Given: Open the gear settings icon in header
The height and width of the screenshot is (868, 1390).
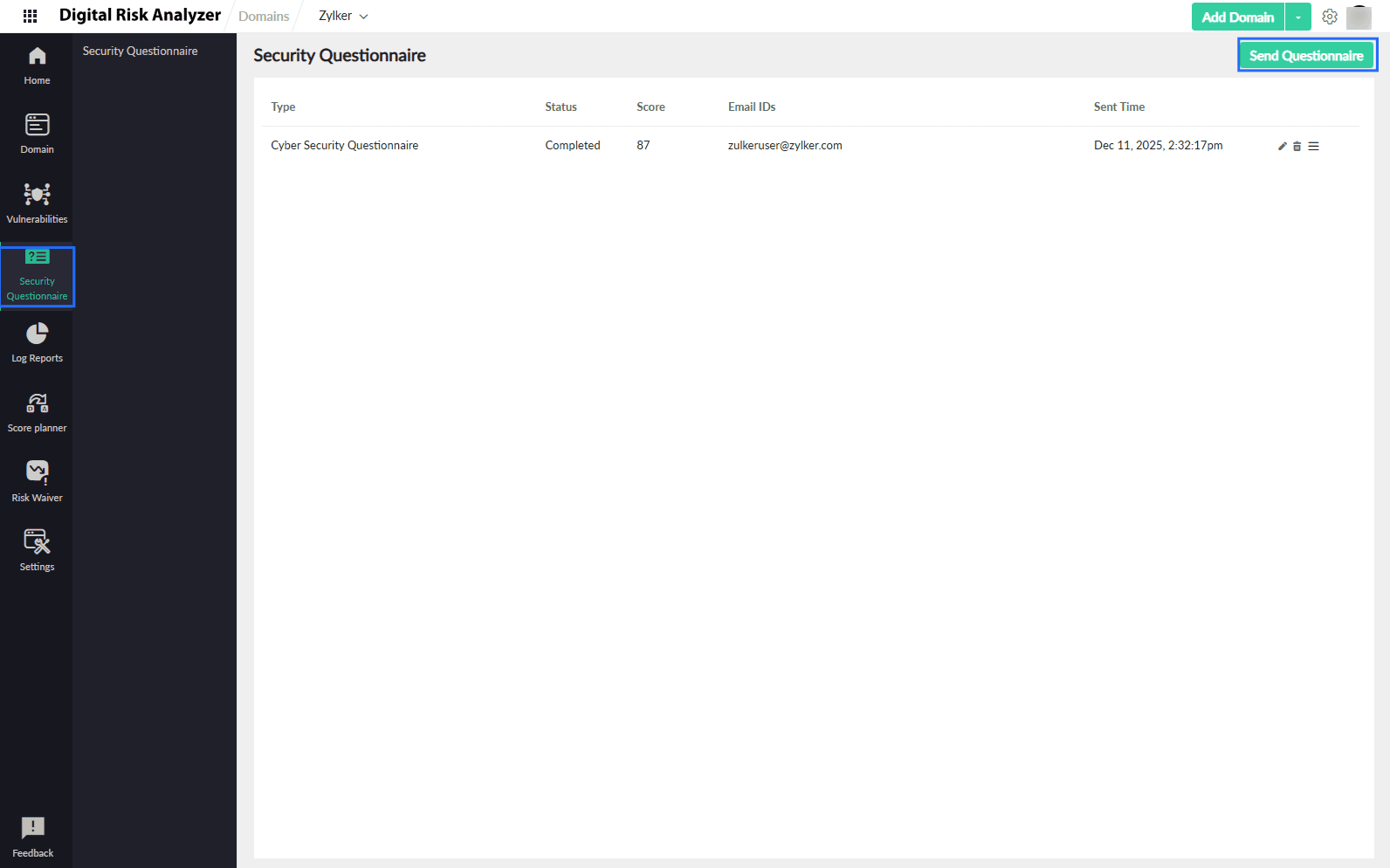Looking at the screenshot, I should 1330,17.
